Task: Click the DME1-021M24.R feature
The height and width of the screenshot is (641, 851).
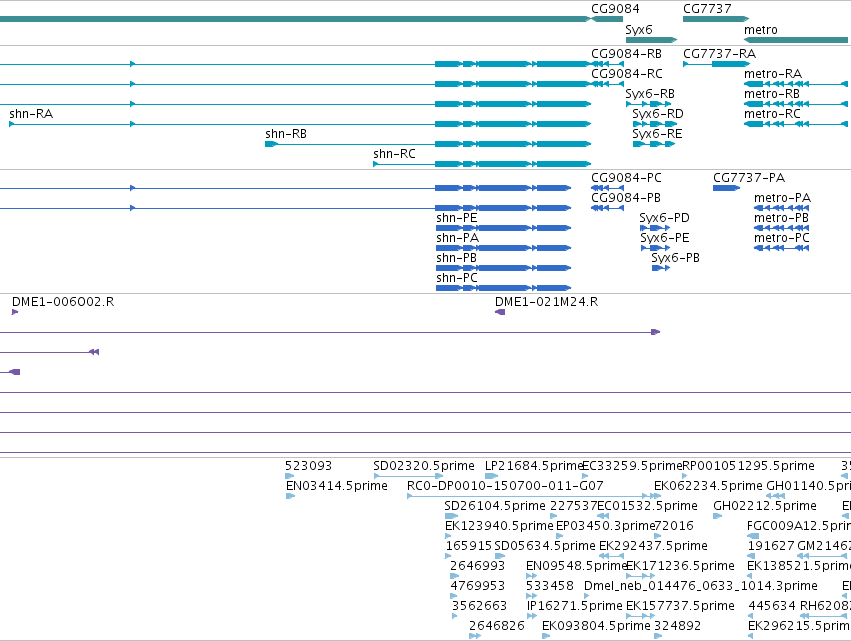Action: click(500, 312)
